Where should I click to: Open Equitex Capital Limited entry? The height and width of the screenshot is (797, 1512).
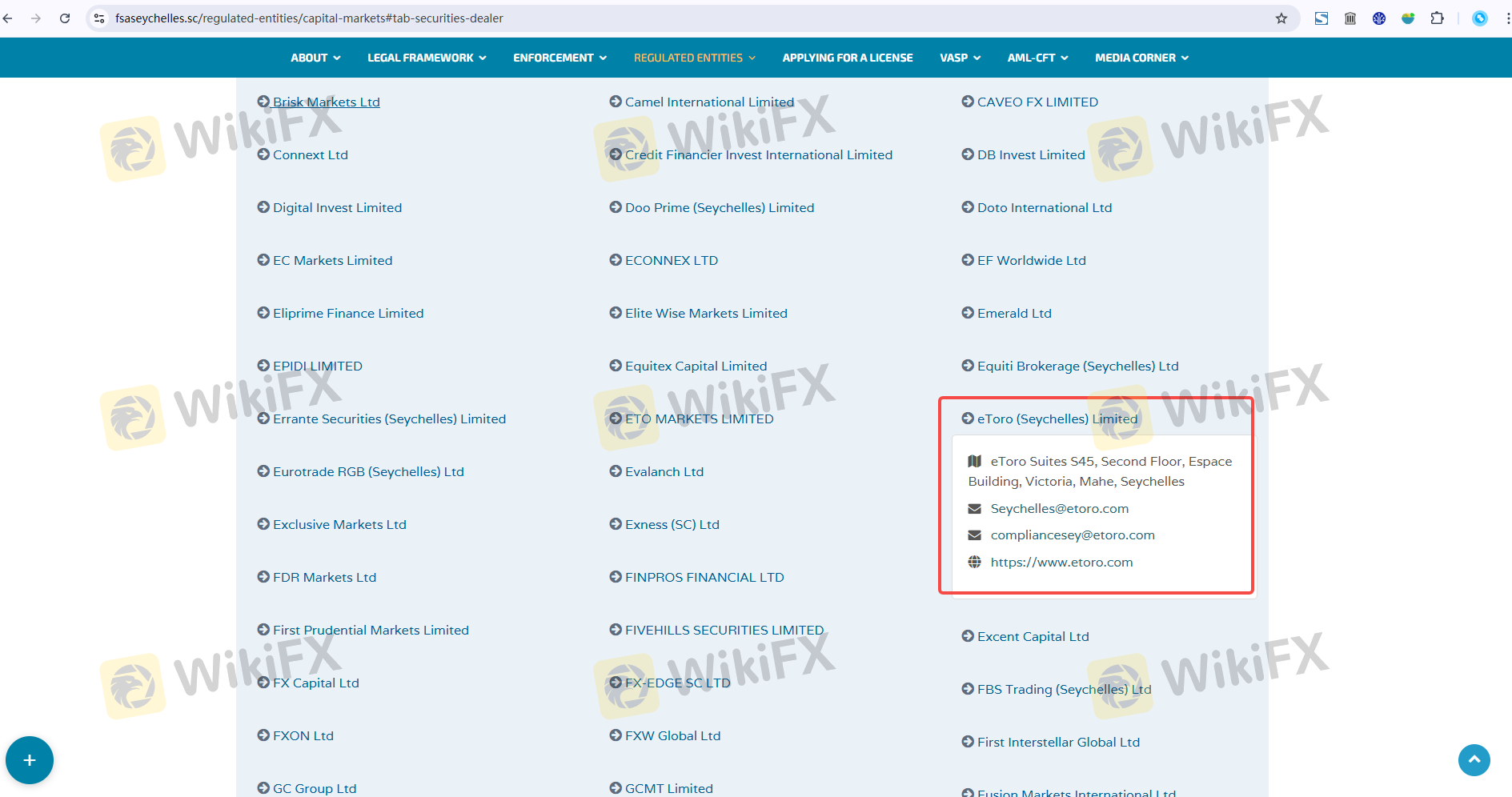[x=696, y=366]
